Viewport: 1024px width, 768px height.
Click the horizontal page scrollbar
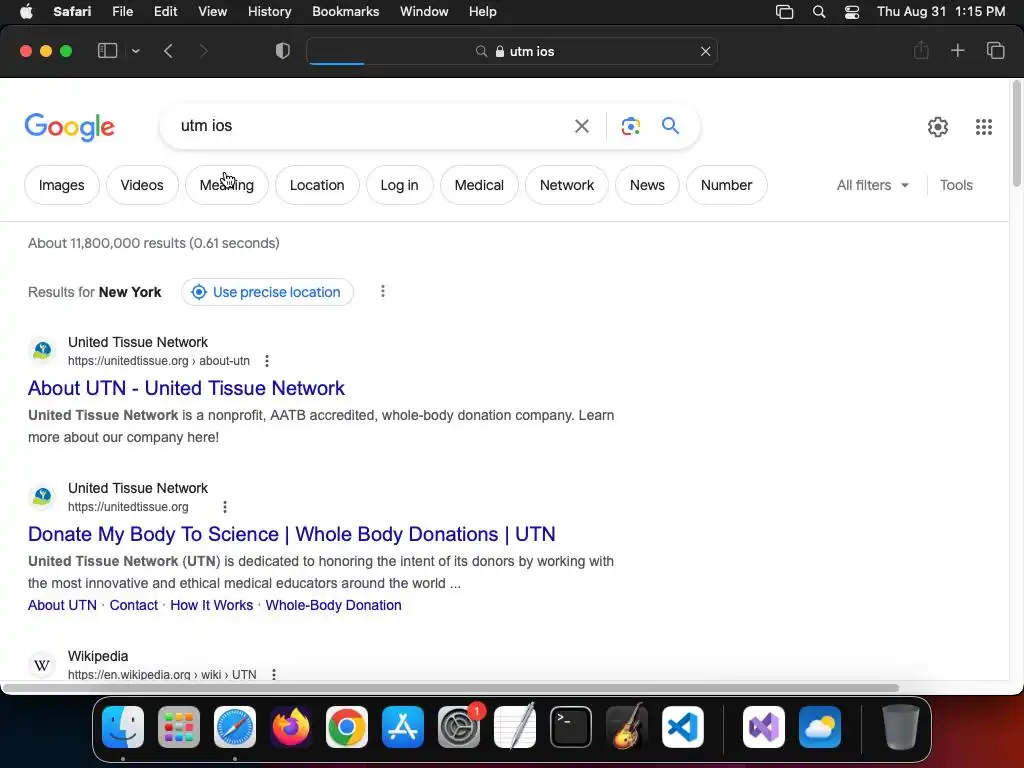click(451, 688)
